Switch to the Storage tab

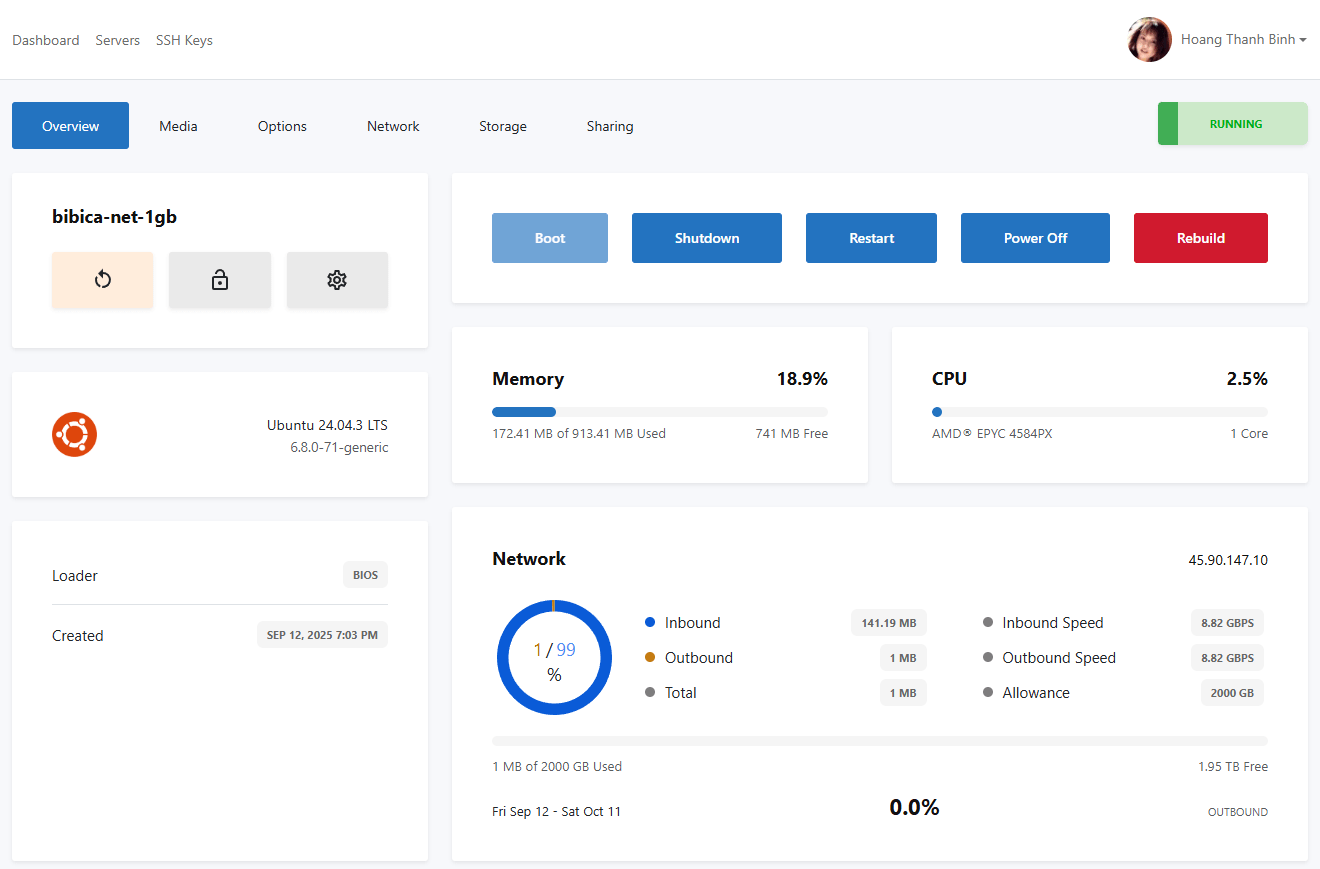[502, 126]
